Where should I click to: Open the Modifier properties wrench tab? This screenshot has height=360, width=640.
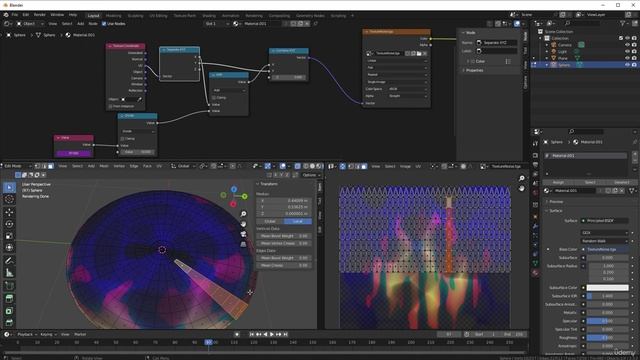536,226
